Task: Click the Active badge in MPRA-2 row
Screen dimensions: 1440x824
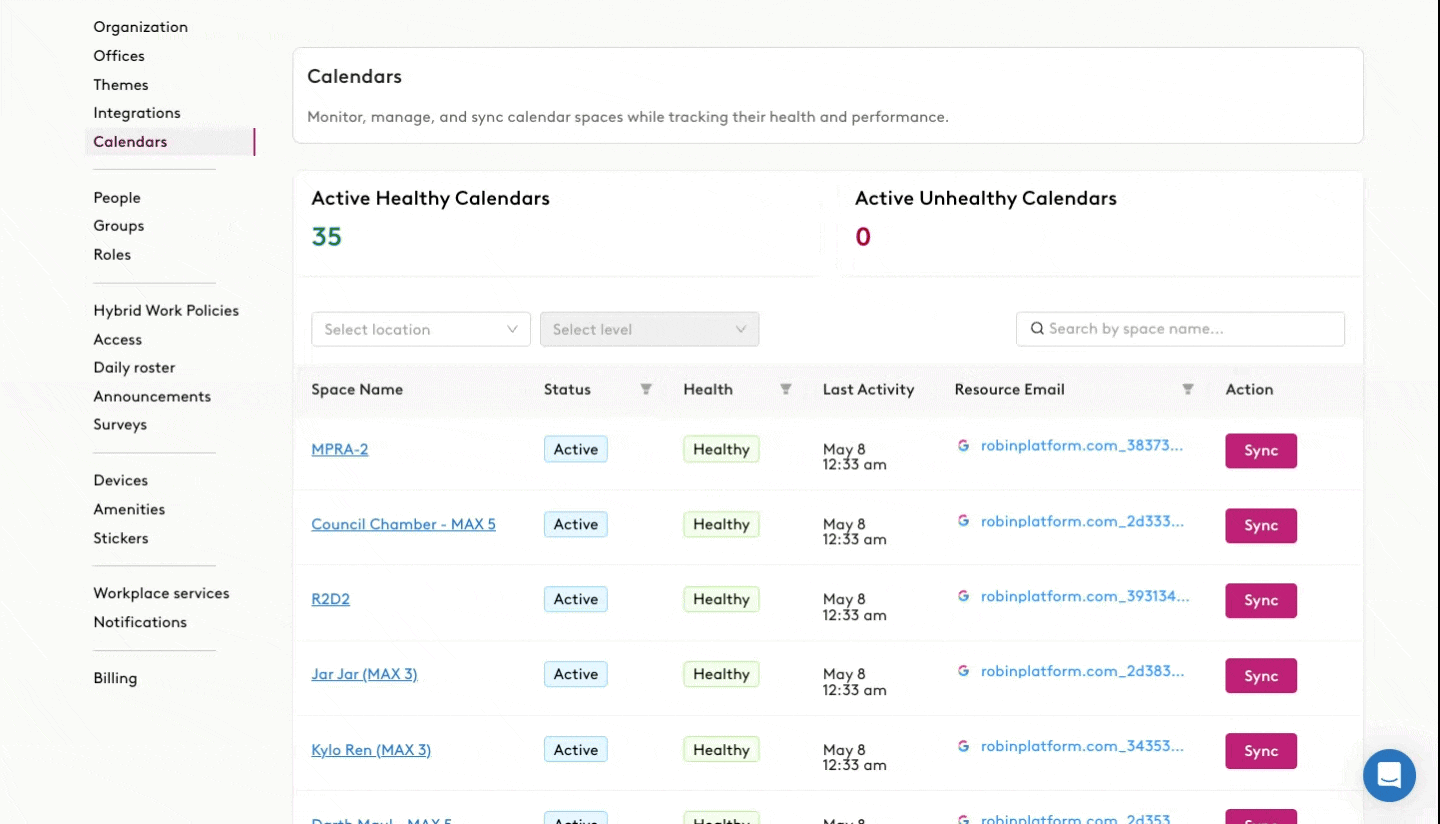Action: (576, 450)
